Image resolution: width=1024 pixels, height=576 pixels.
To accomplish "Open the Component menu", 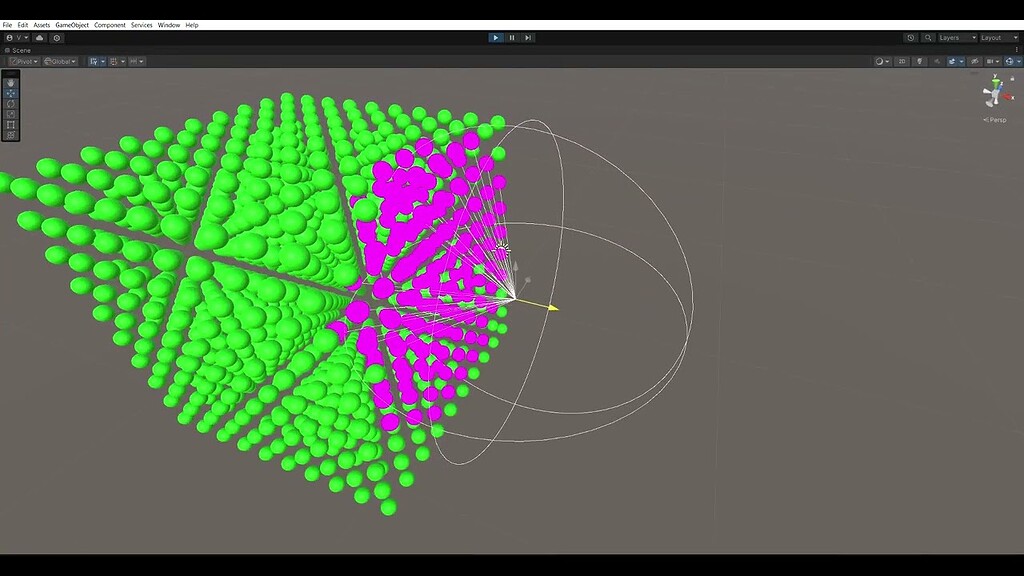I will pyautogui.click(x=110, y=24).
